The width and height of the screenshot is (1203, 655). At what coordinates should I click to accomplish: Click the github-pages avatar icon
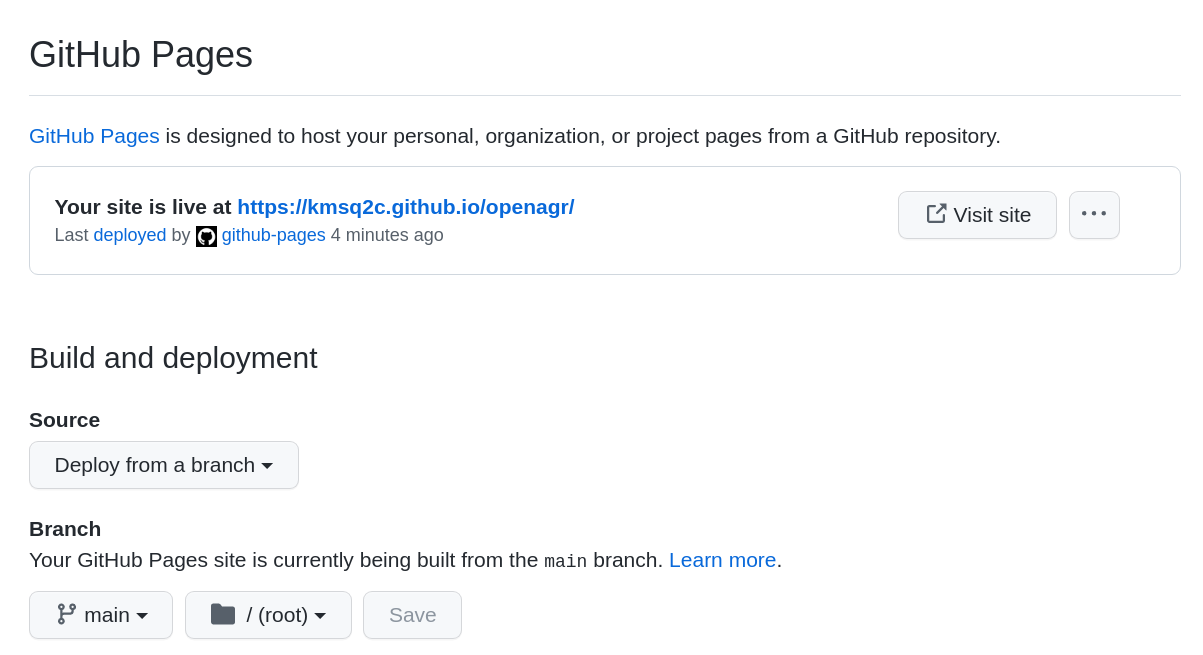click(x=206, y=236)
